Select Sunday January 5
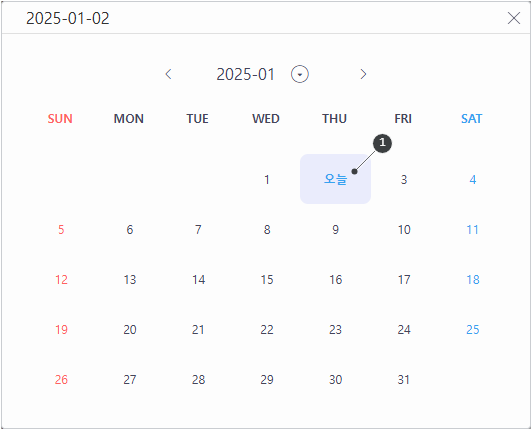This screenshot has width=532, height=430. (x=61, y=229)
